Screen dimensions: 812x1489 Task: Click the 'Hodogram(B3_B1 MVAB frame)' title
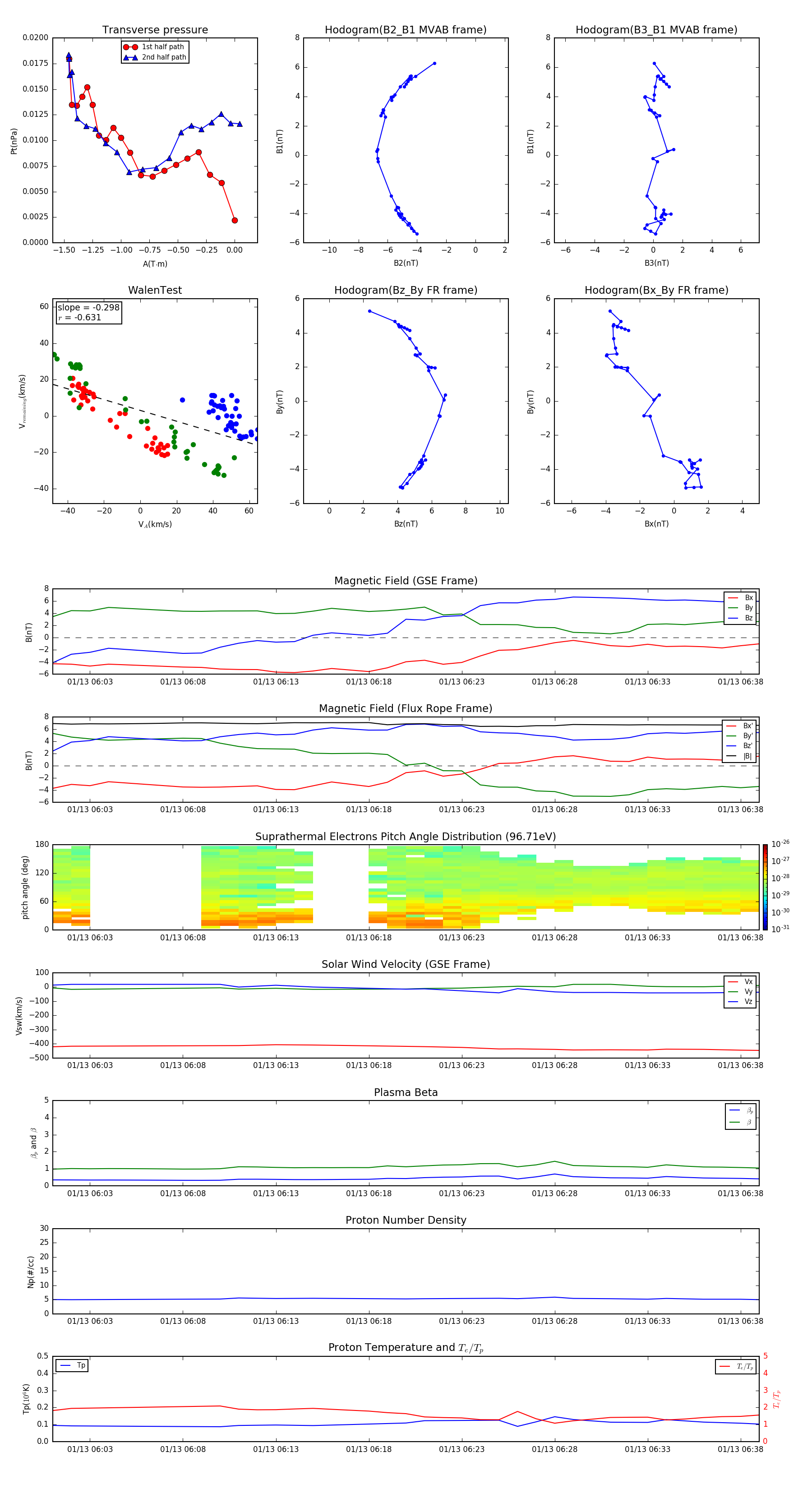click(656, 30)
